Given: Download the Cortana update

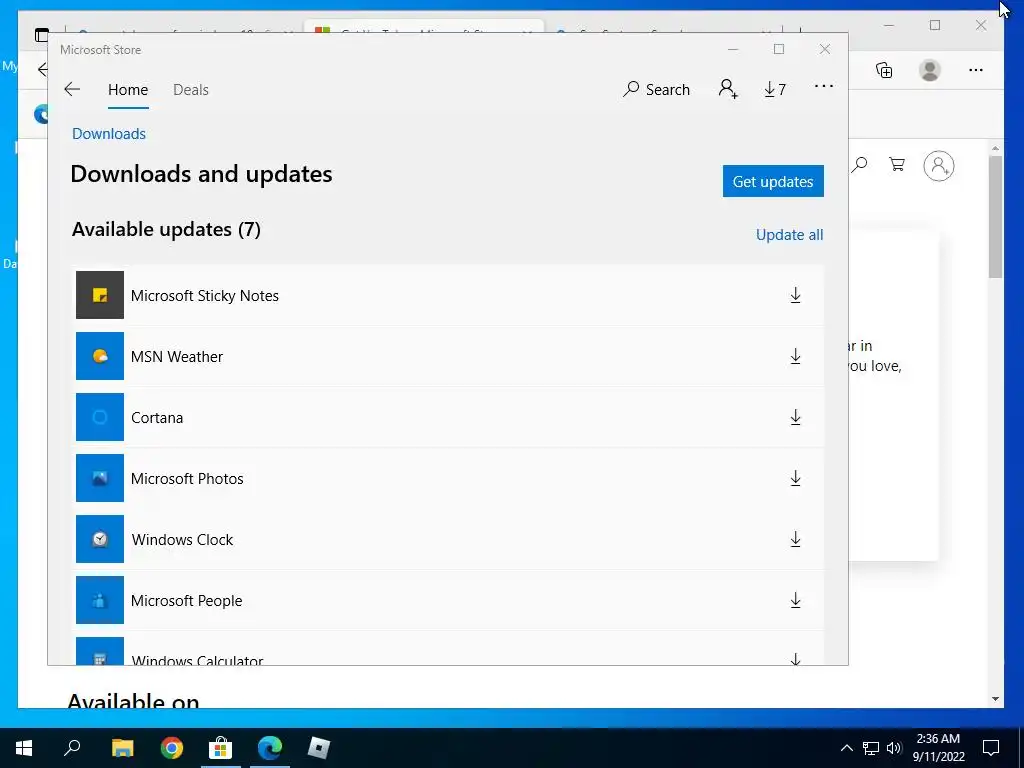Looking at the screenshot, I should click(x=795, y=417).
